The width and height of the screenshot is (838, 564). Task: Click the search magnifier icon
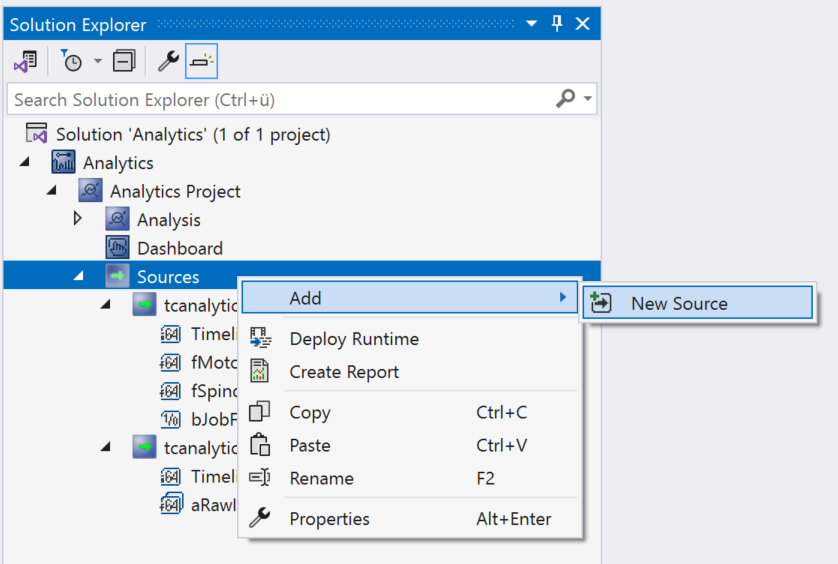point(565,98)
